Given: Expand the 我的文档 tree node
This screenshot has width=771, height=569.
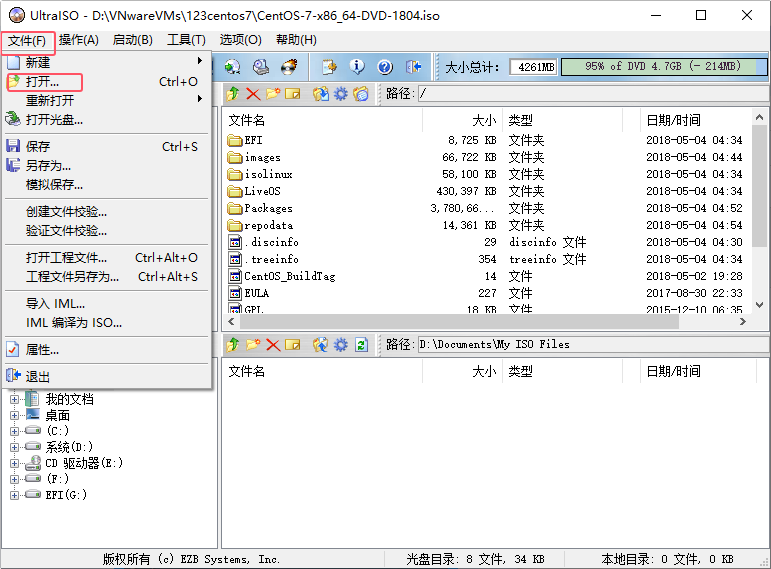Looking at the screenshot, I should (14, 399).
